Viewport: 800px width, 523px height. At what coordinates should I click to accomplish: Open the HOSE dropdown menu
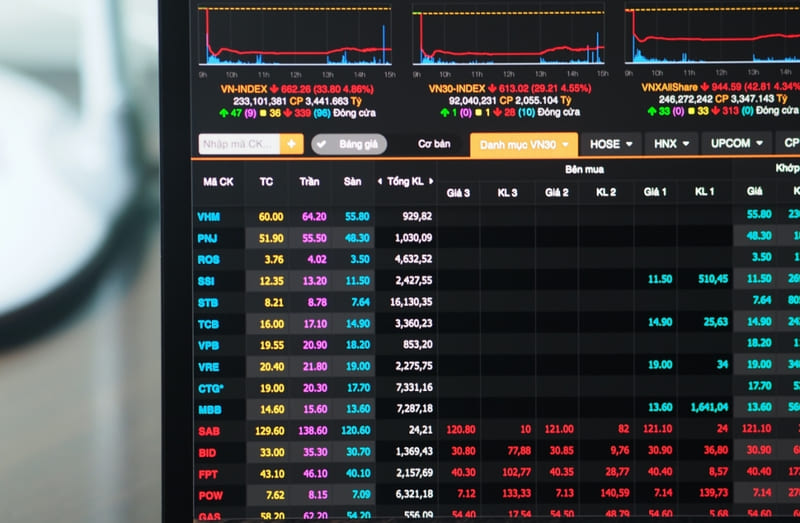coord(611,144)
